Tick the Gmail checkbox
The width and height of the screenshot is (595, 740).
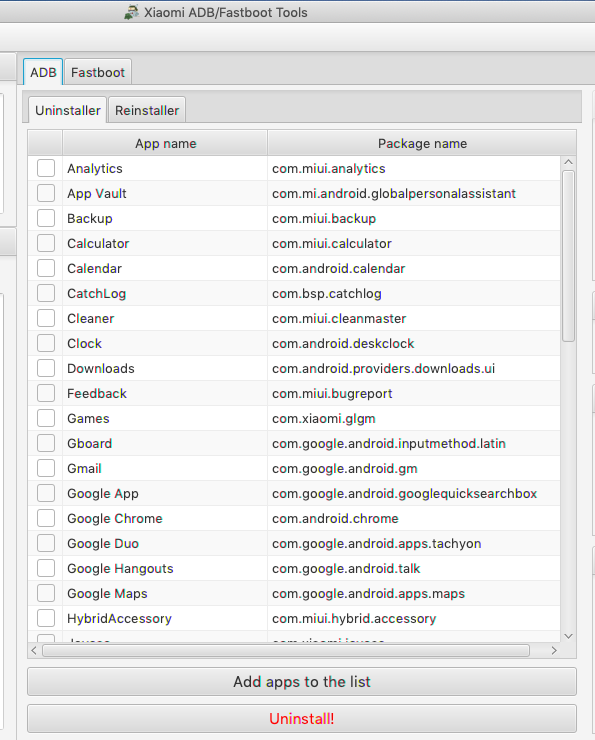click(x=46, y=468)
